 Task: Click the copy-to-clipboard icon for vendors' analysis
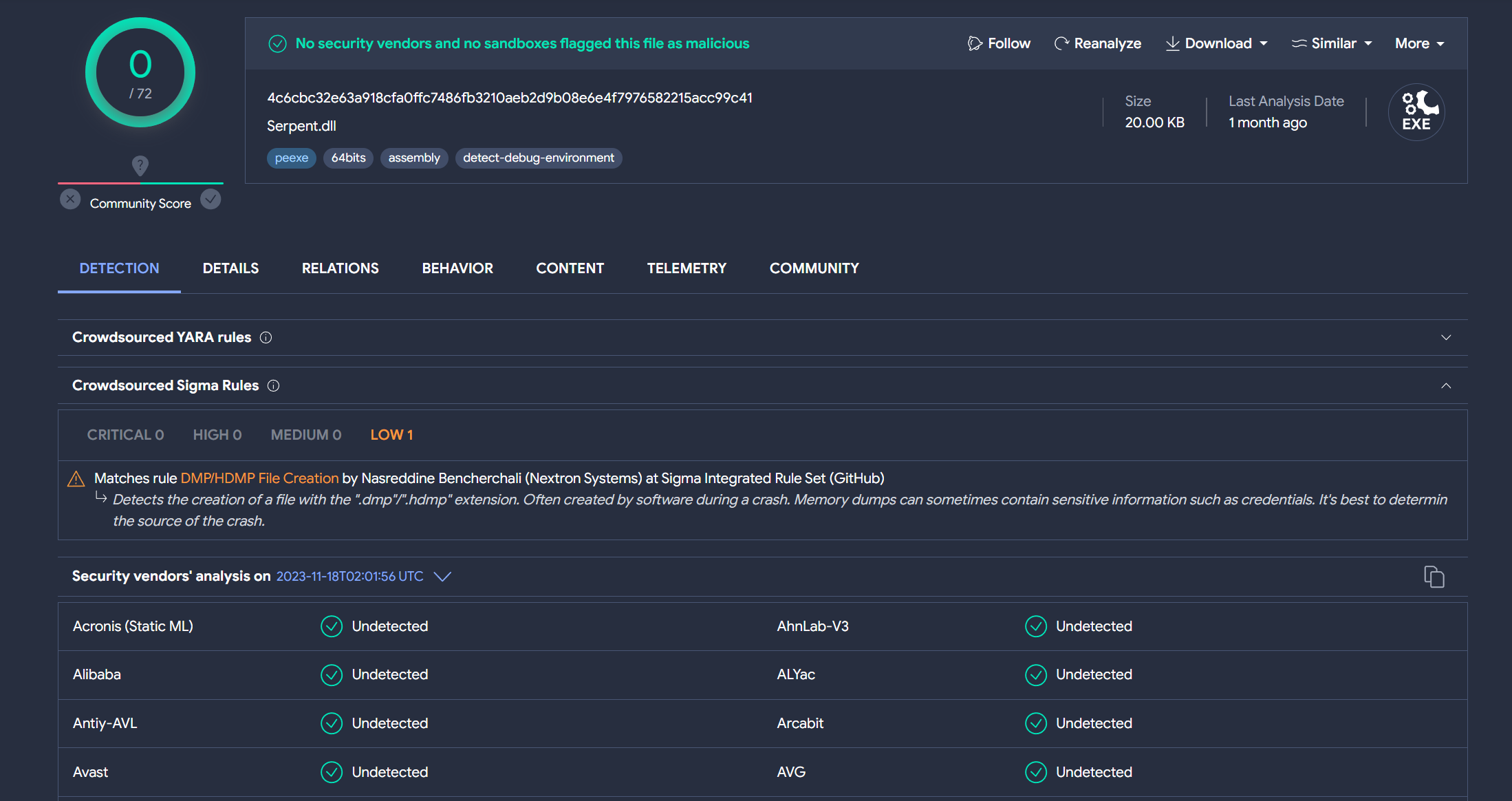(x=1434, y=577)
